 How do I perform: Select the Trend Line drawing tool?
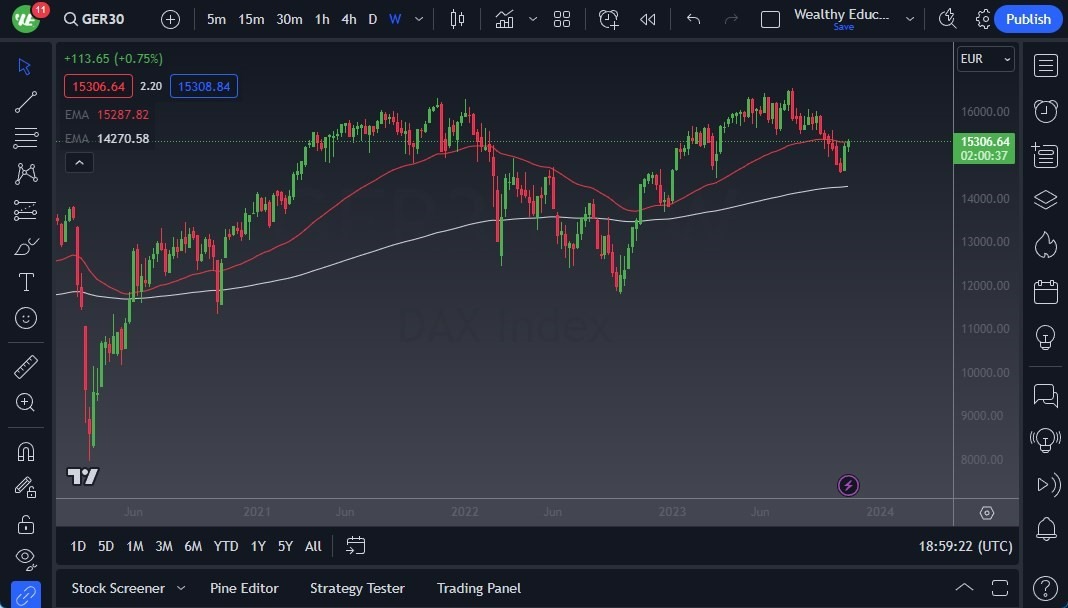tap(26, 101)
